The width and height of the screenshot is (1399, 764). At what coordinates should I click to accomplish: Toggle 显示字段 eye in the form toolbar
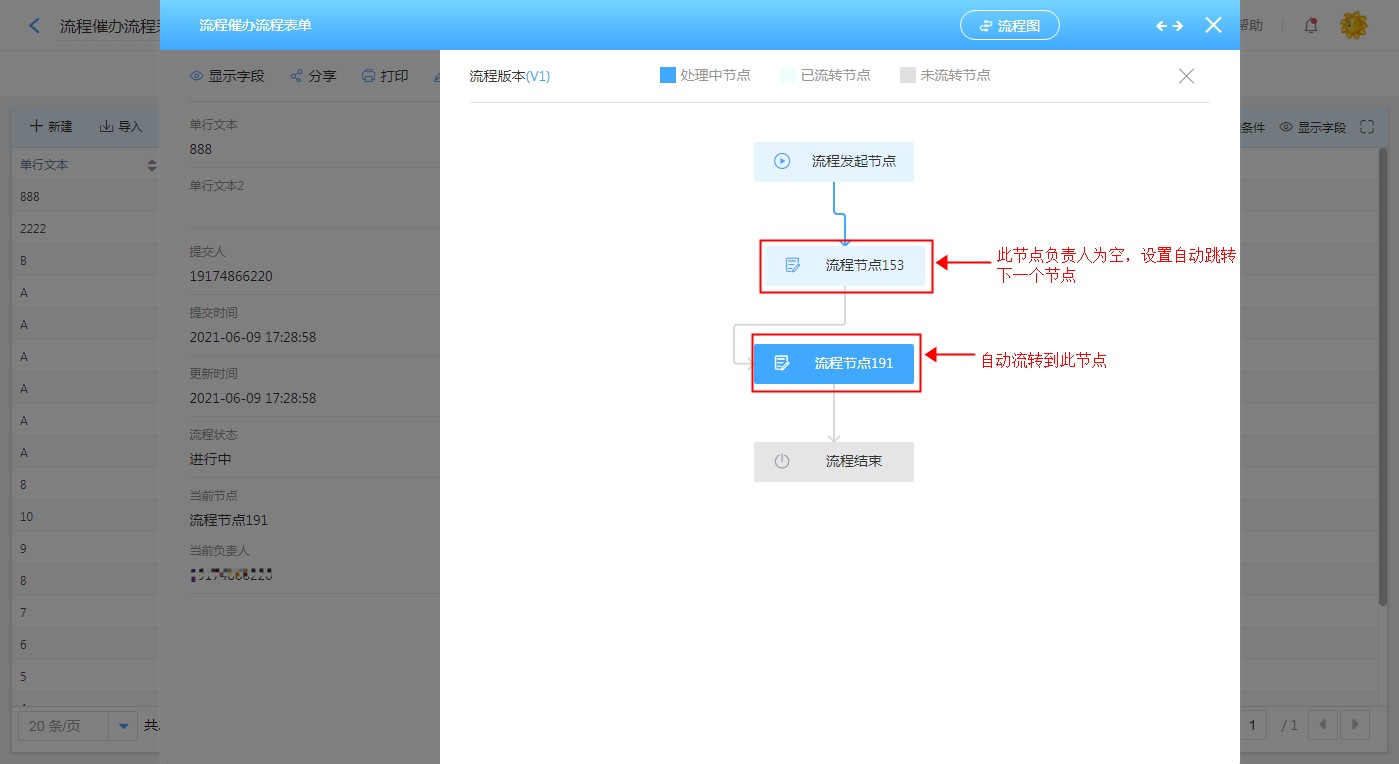tap(198, 76)
